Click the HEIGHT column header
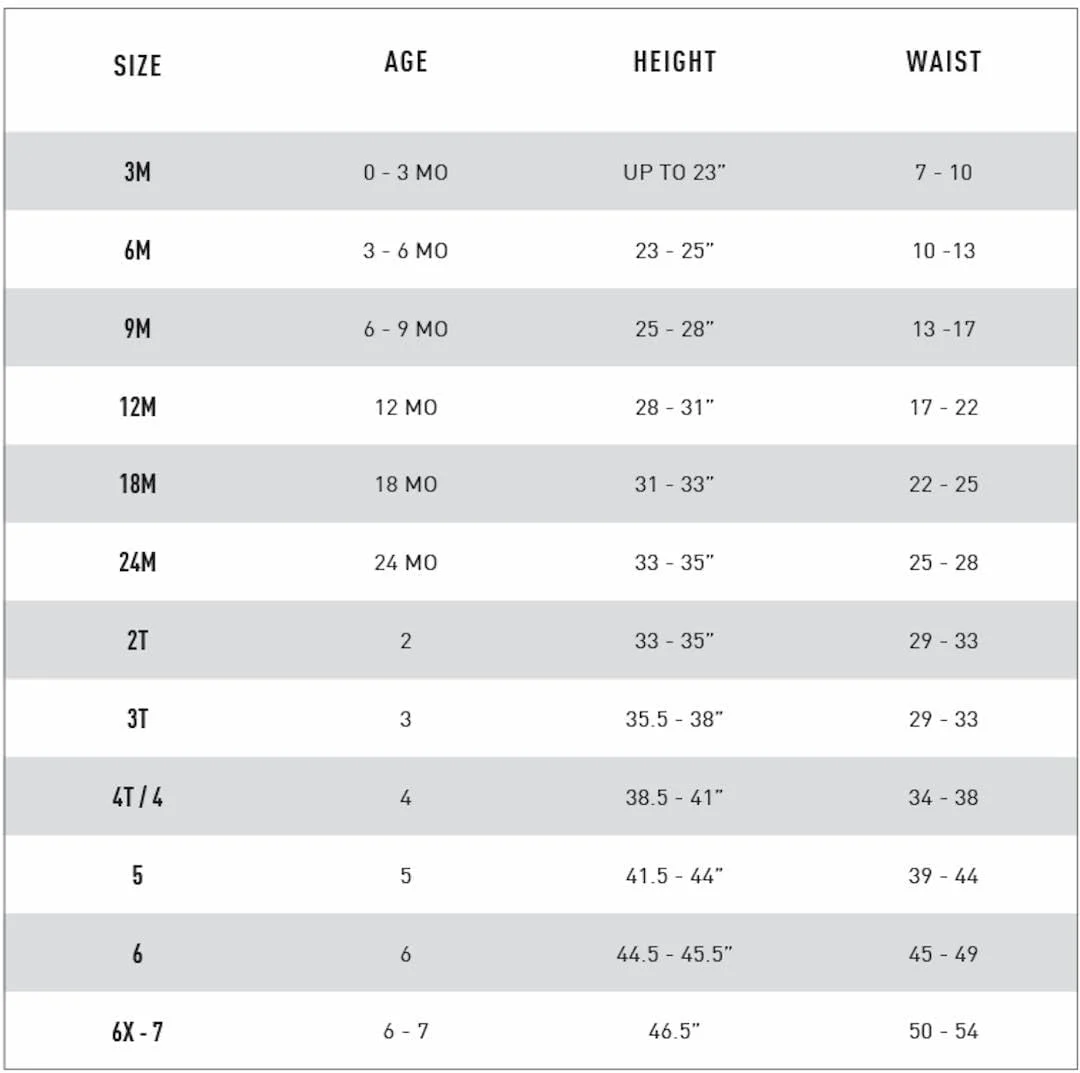1080x1073 pixels. point(674,62)
